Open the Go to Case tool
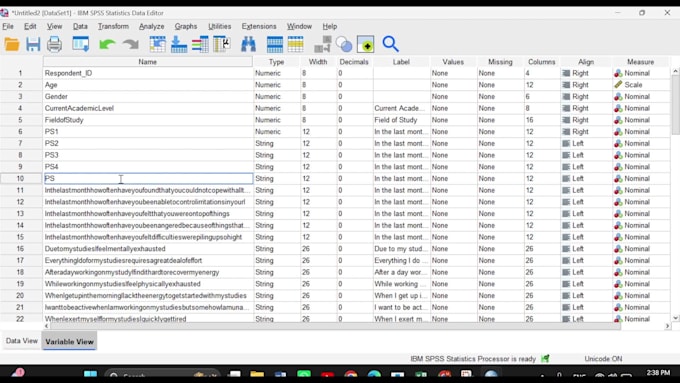 click(157, 44)
